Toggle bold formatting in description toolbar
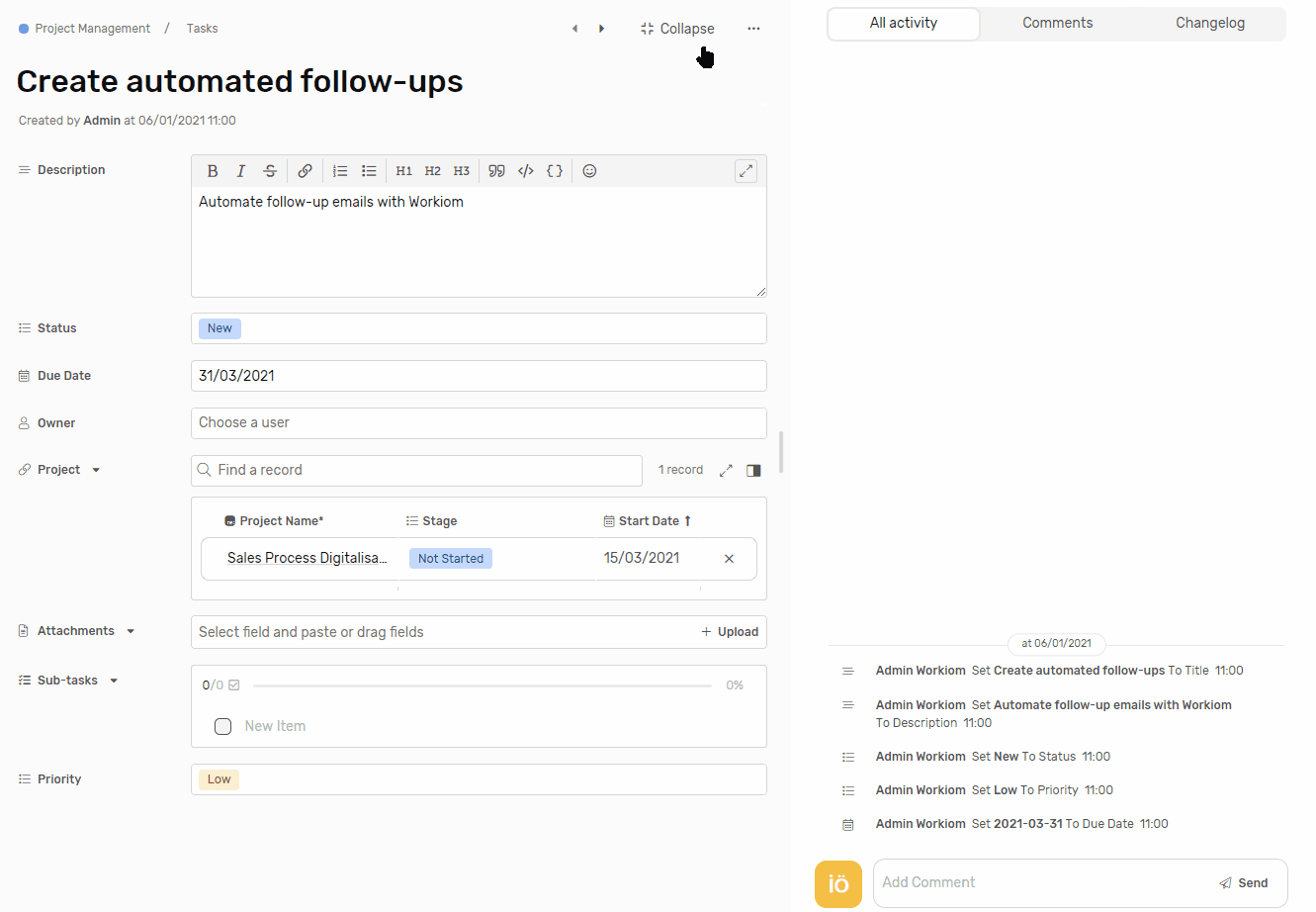This screenshot has width=1316, height=912. click(x=213, y=171)
